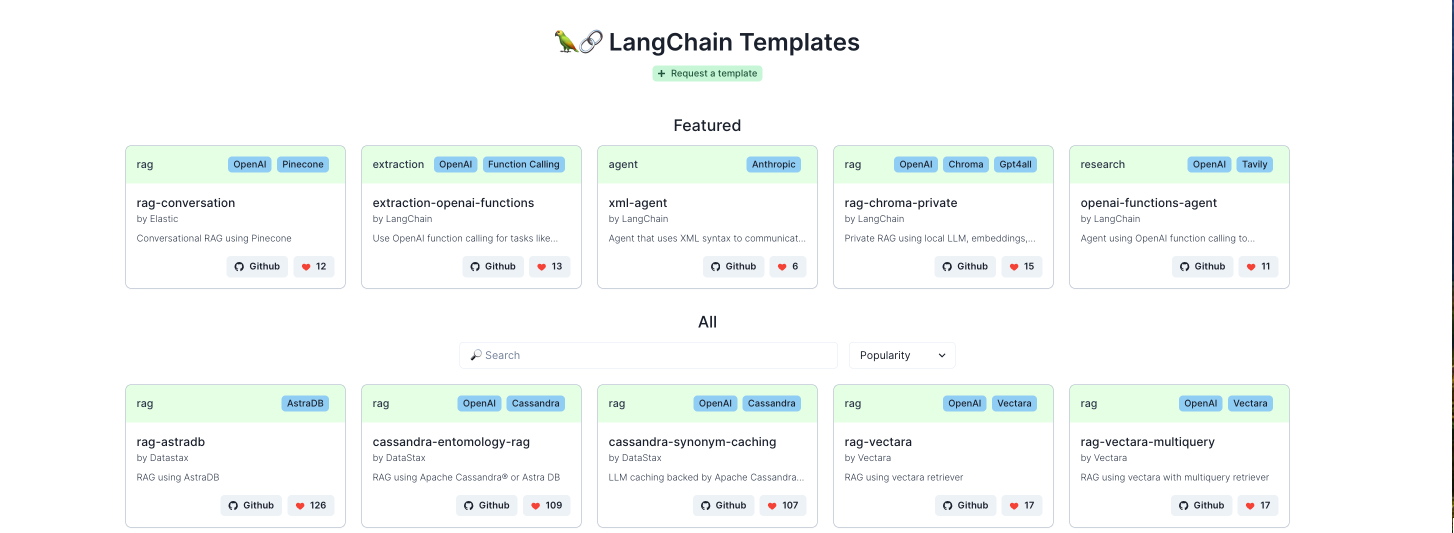Screen dimensions: 1454x533
Task: Click the Function Calling tag
Action: [x=524, y=164]
